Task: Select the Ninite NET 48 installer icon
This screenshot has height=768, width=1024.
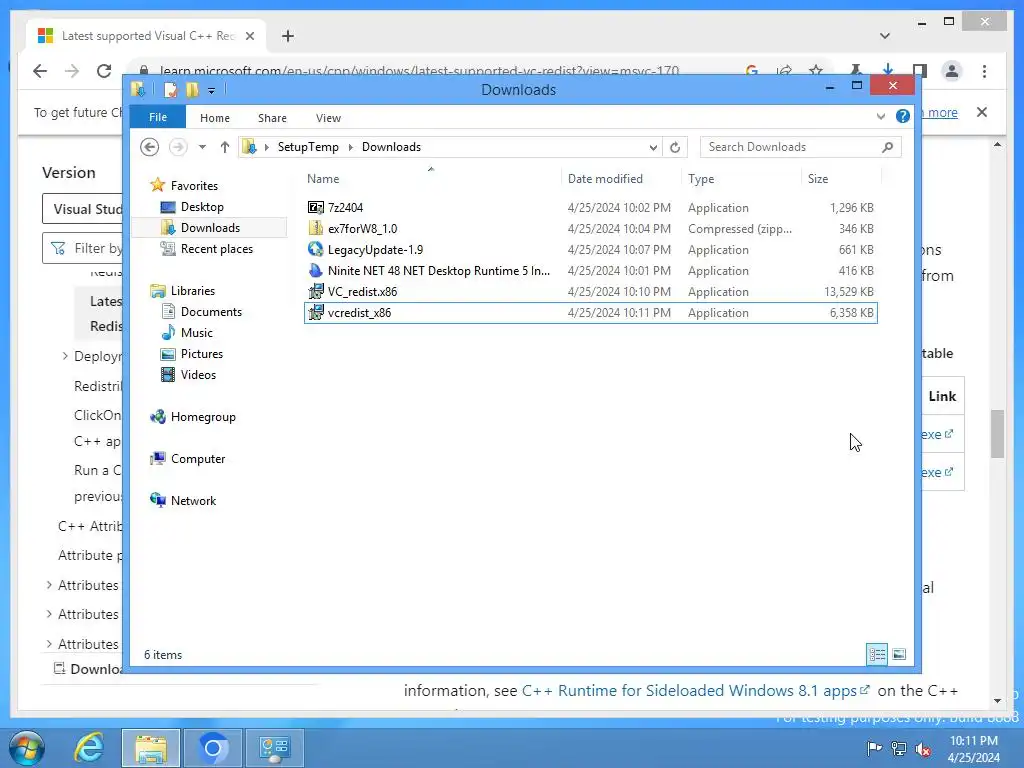Action: coord(315,270)
